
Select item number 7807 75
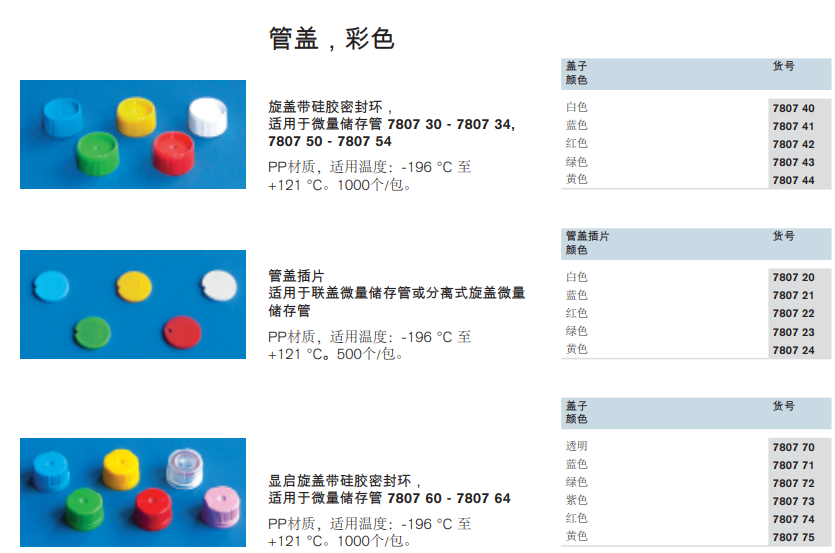pos(793,537)
